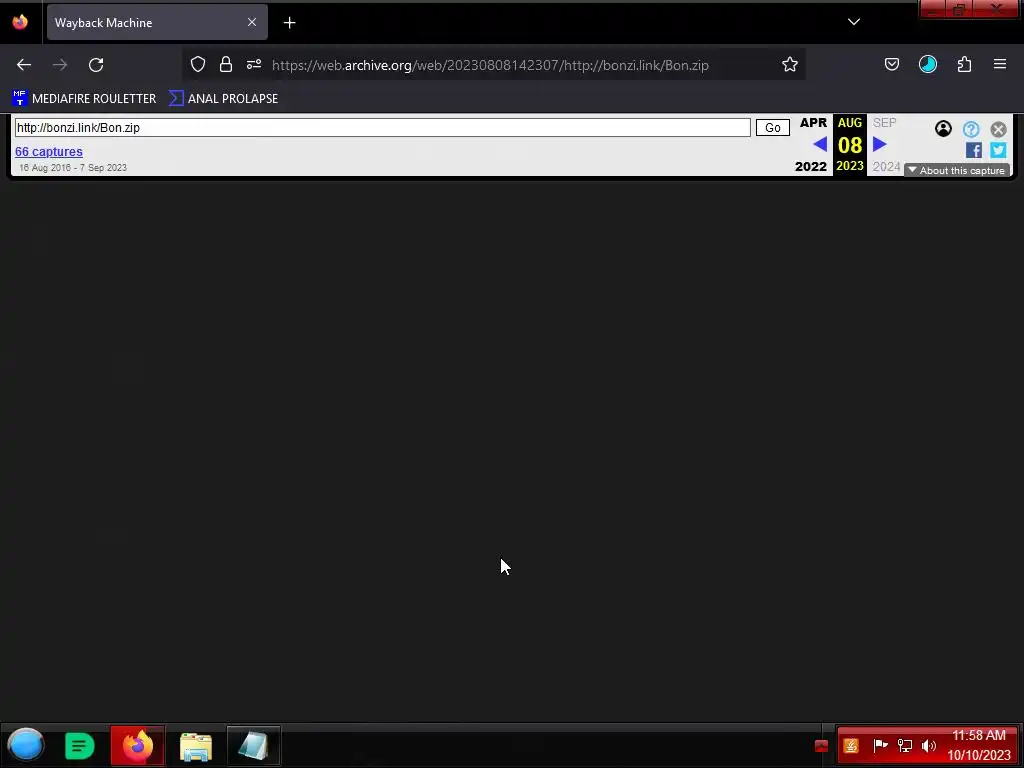The width and height of the screenshot is (1024, 768).
Task: Click the forward navigation arrow
Action: pos(60,65)
